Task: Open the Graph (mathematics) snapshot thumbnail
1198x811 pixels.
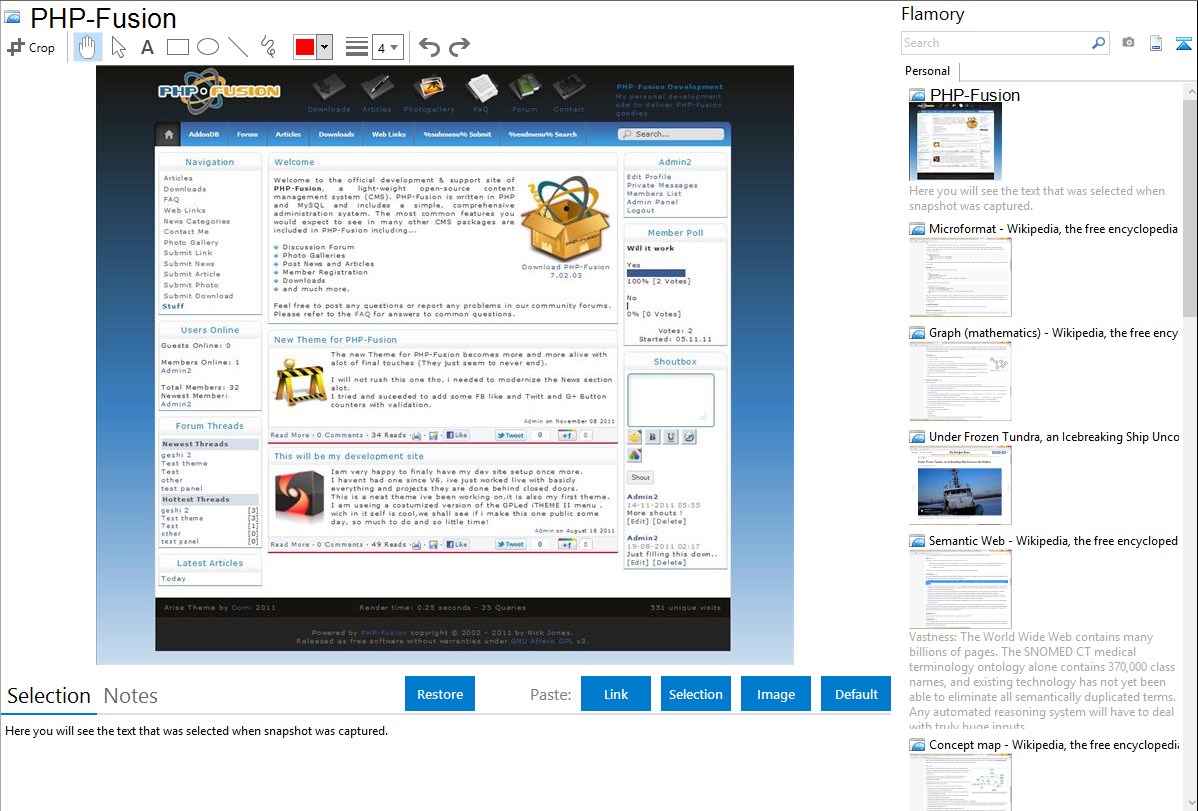Action: tap(960, 381)
